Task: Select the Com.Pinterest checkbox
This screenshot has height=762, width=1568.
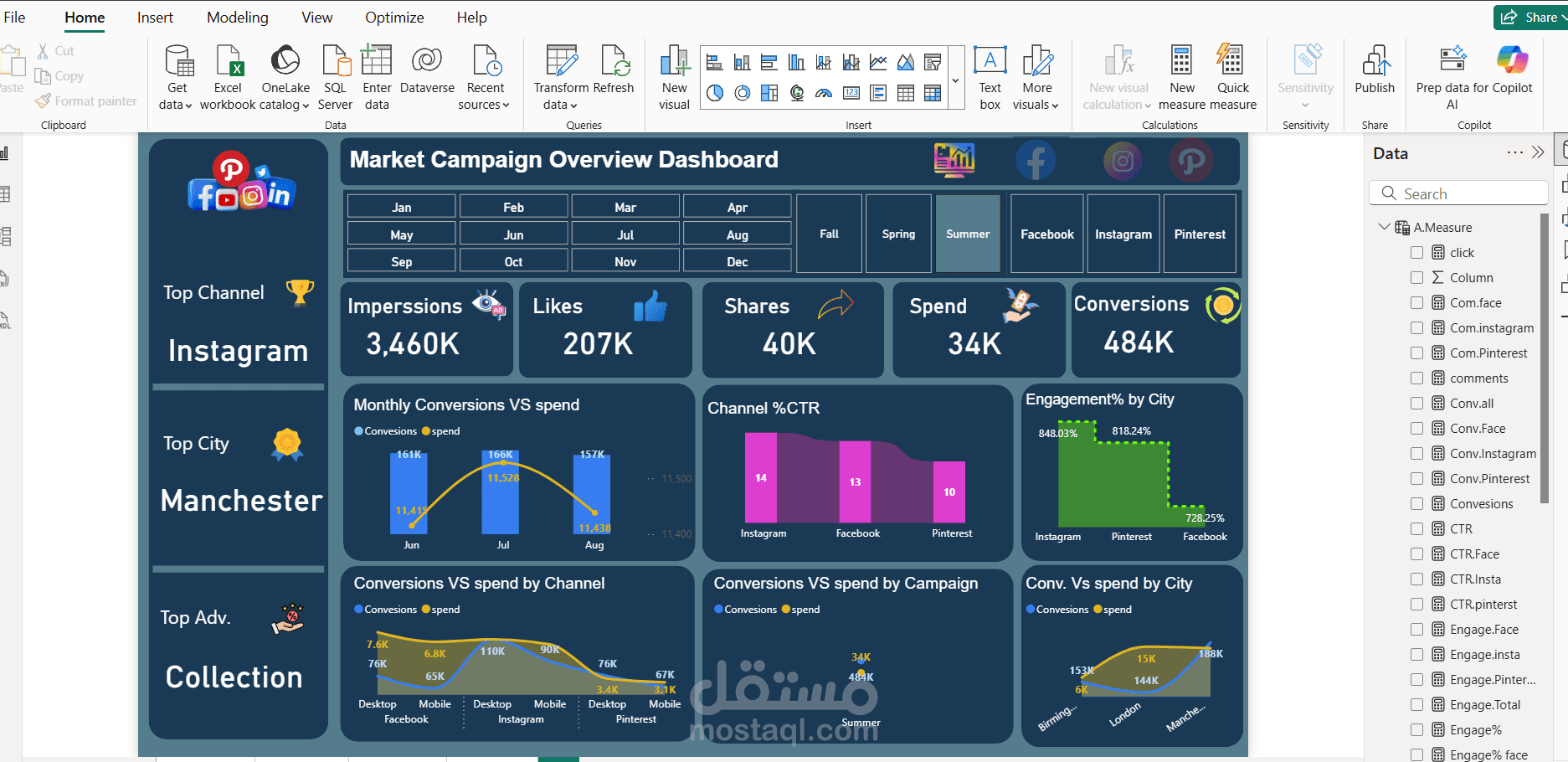Action: (1416, 353)
